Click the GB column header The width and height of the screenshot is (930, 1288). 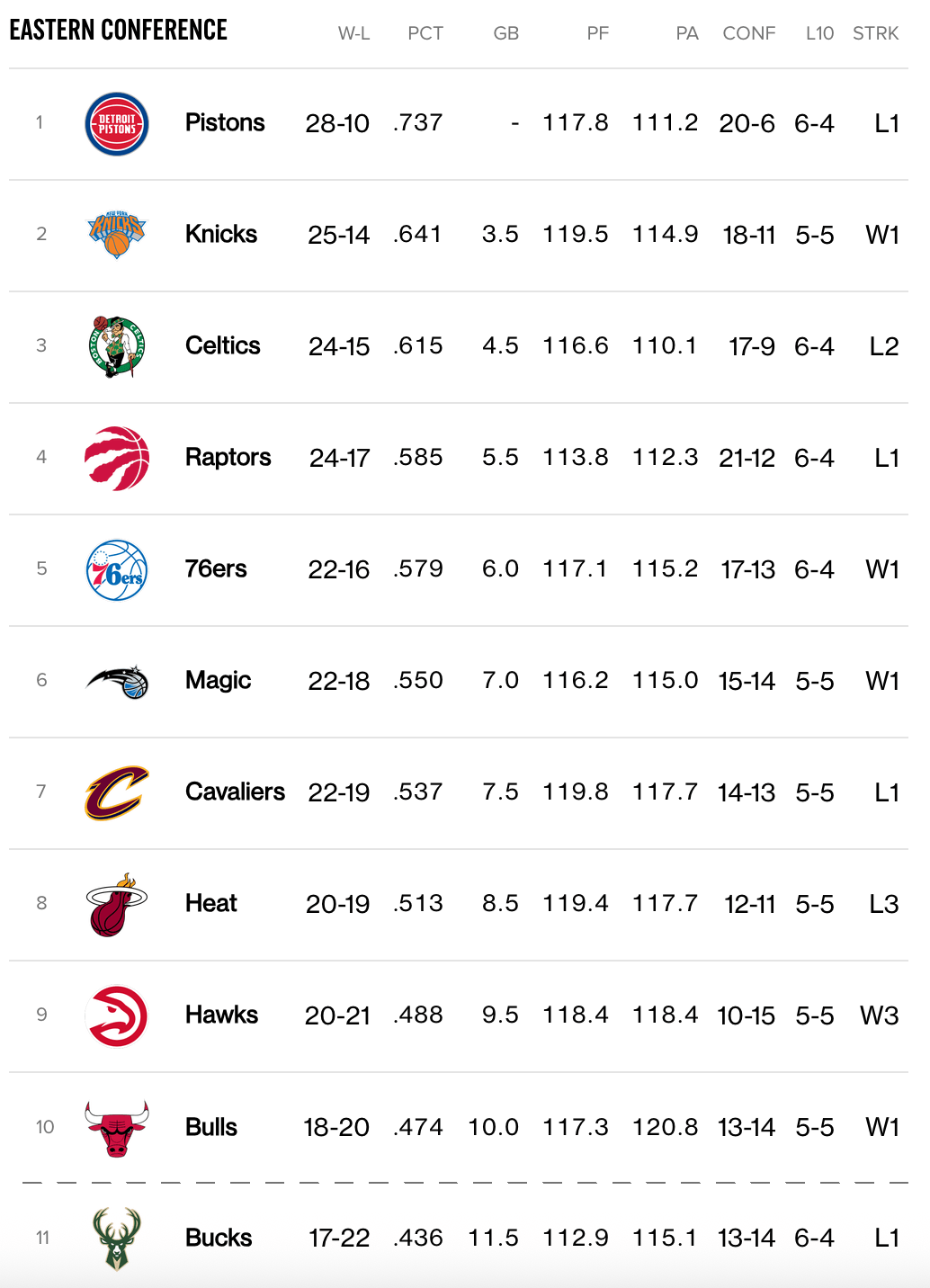coord(506,34)
